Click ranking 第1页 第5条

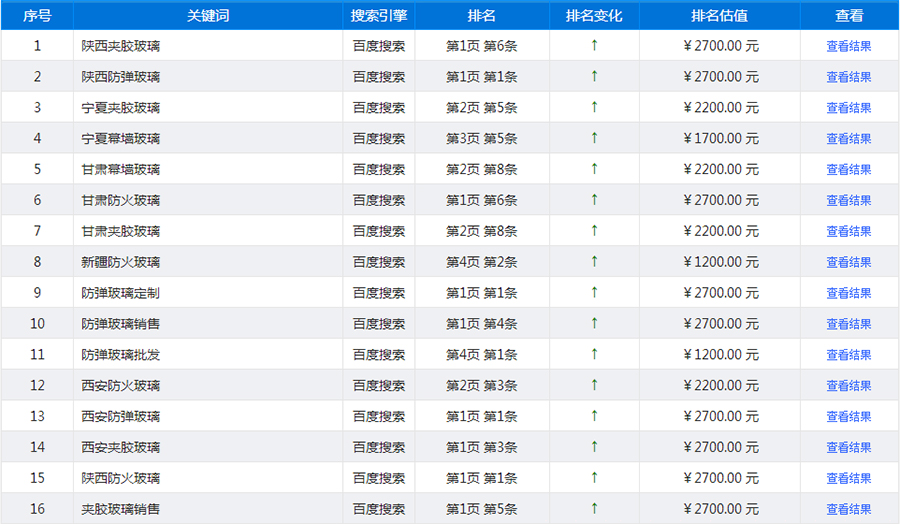(482, 510)
